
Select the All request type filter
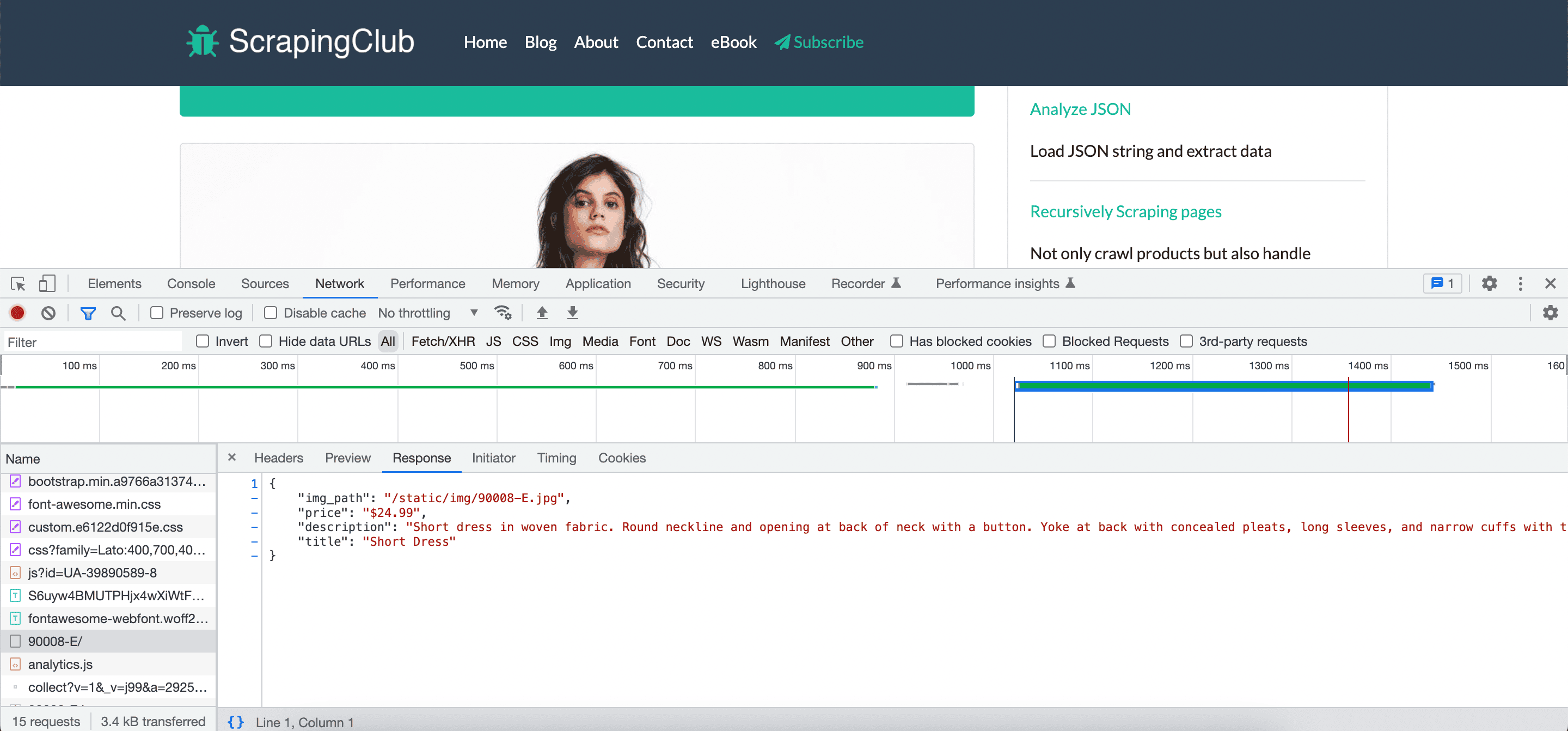(x=388, y=341)
